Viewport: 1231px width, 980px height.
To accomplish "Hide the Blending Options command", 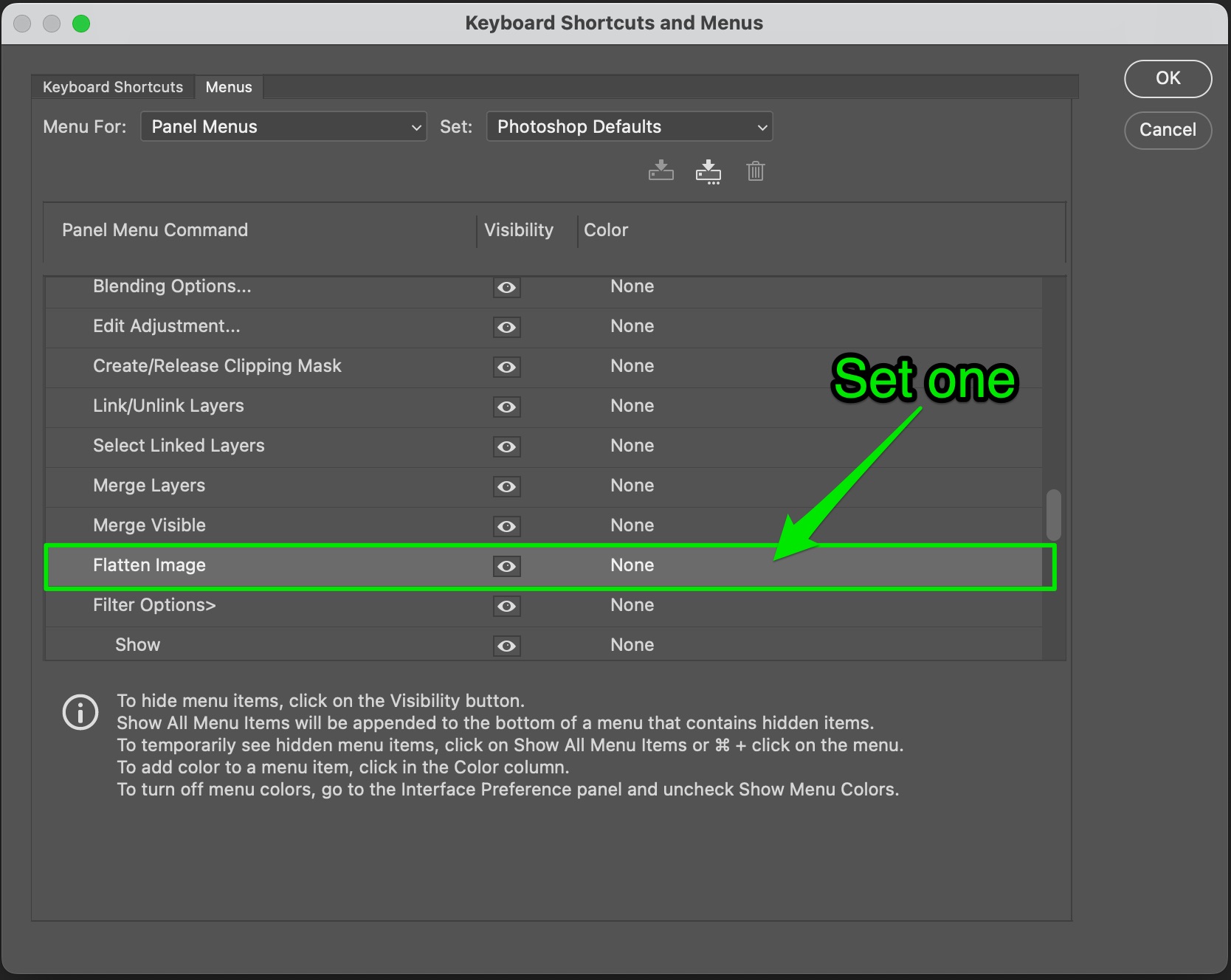I will point(506,287).
